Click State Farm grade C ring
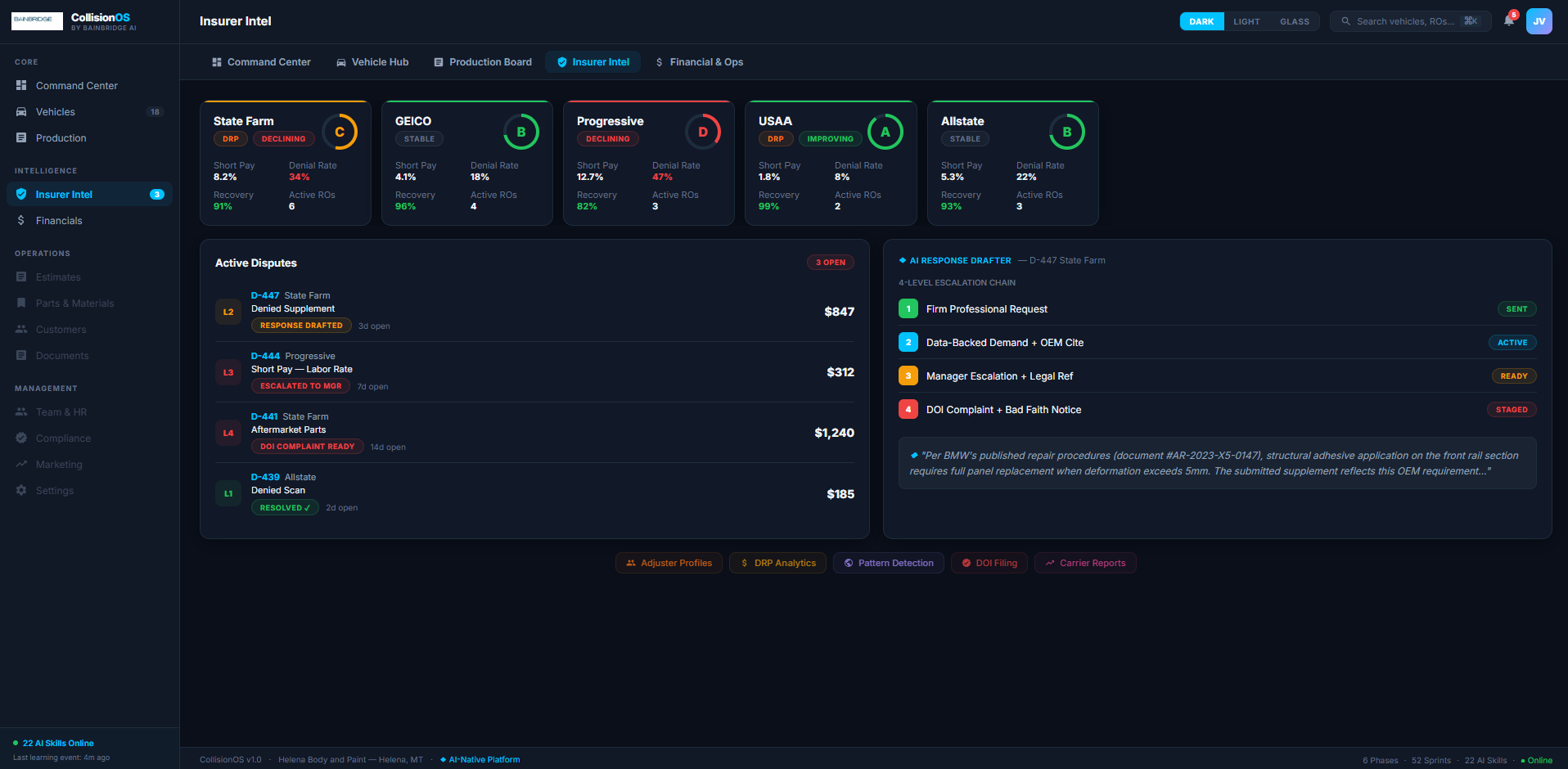This screenshot has width=1568, height=769. click(x=340, y=132)
